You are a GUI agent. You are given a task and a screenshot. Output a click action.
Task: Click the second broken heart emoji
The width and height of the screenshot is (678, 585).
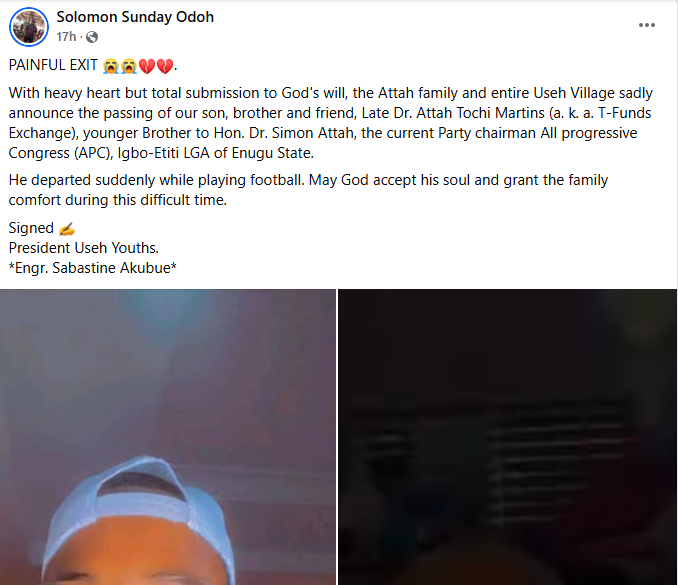[x=165, y=66]
